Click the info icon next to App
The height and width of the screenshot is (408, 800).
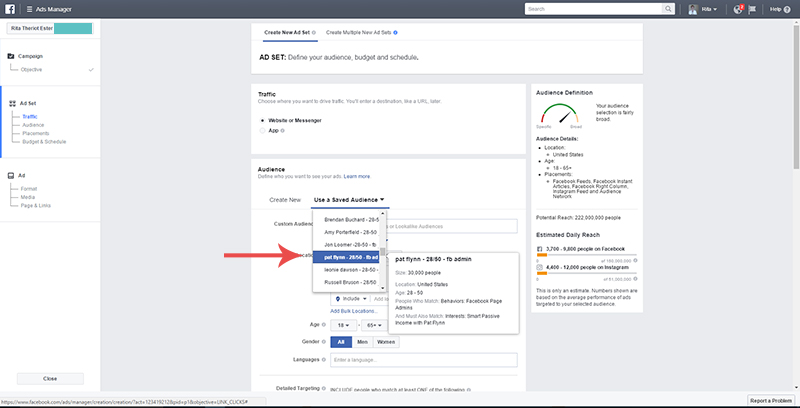click(282, 131)
